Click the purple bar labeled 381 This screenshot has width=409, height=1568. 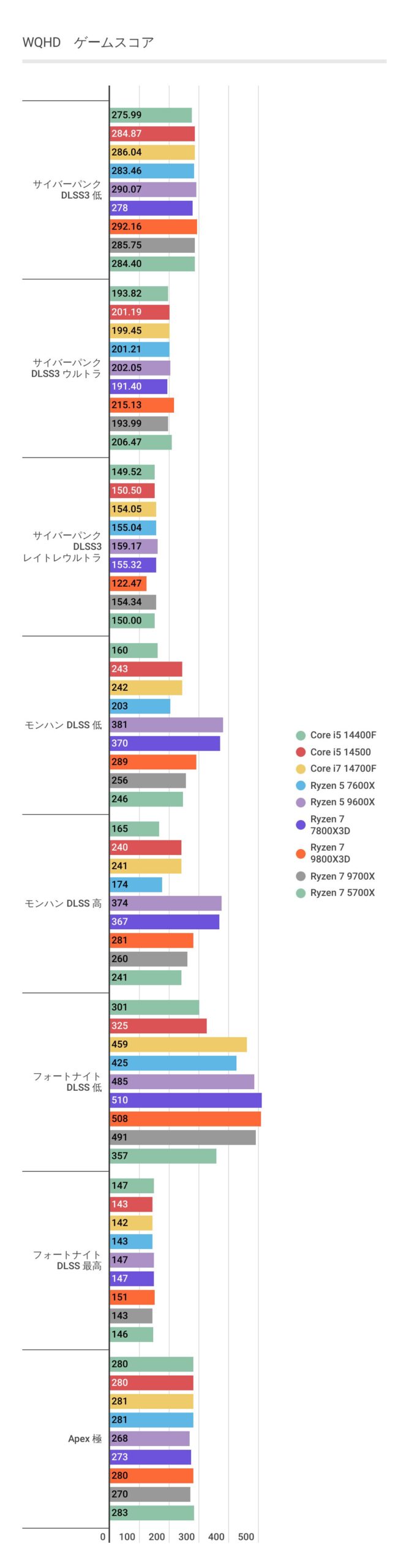[166, 725]
